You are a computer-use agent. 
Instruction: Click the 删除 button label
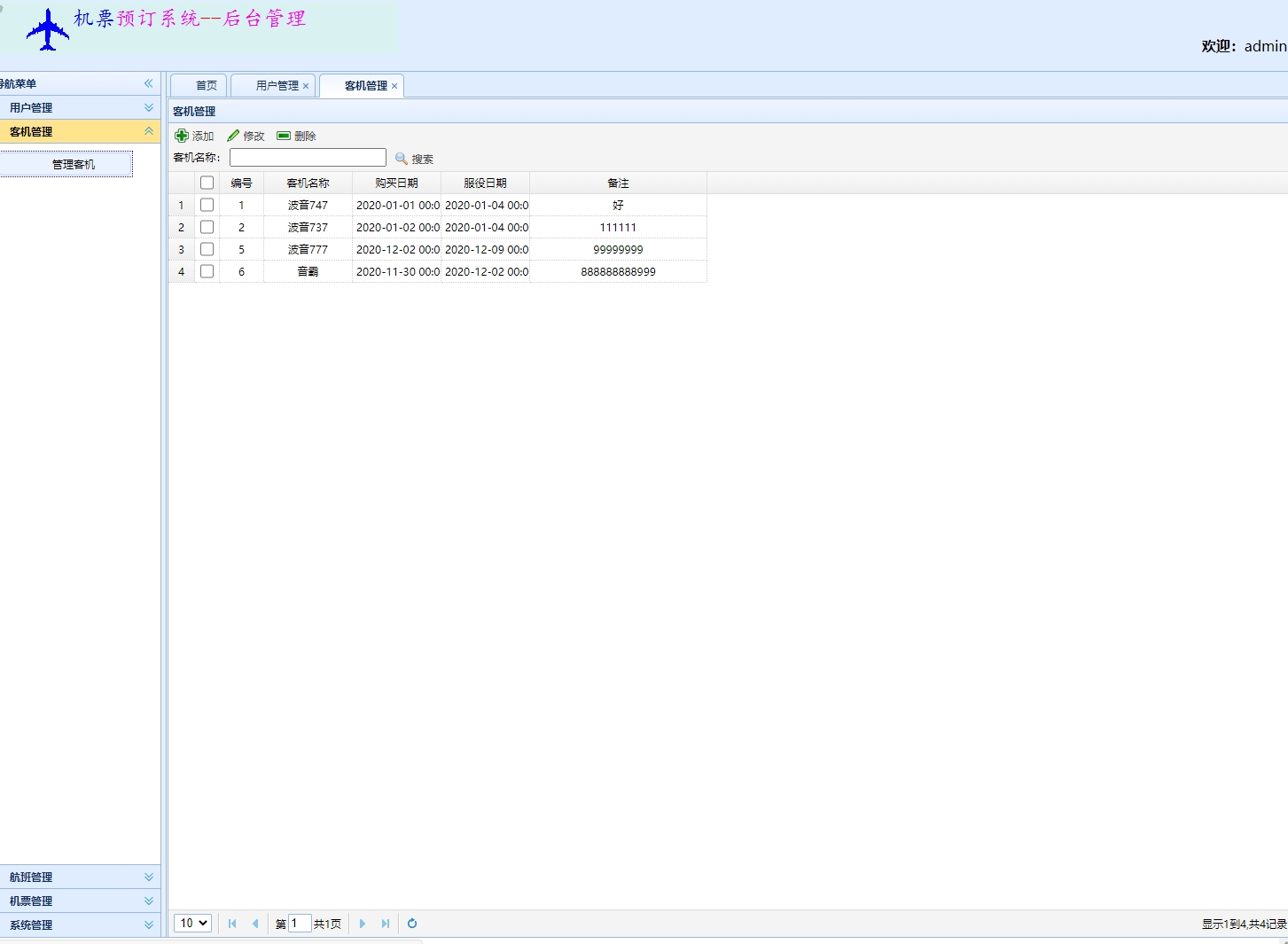tap(305, 136)
